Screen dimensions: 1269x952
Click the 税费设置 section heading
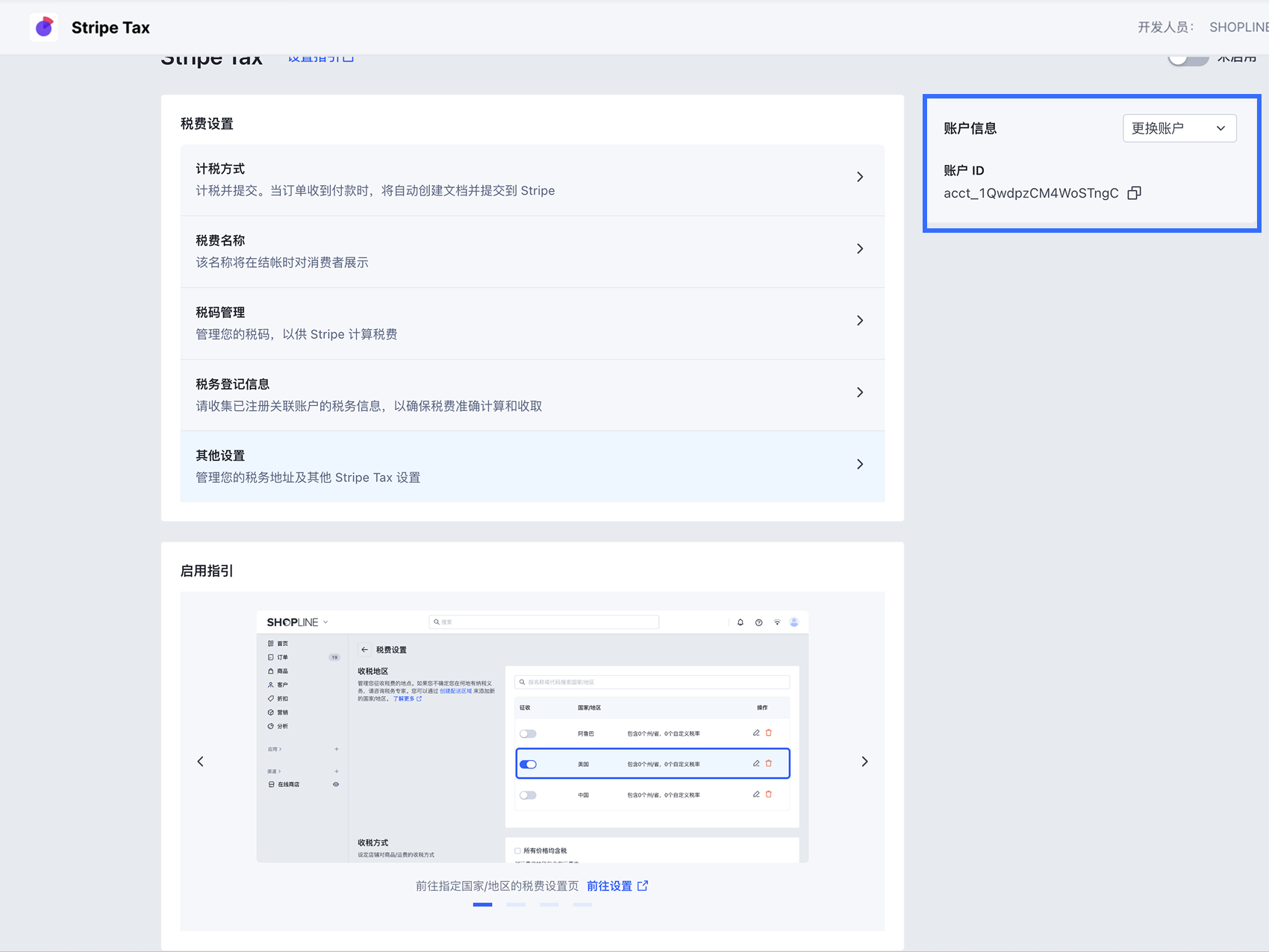tap(207, 124)
